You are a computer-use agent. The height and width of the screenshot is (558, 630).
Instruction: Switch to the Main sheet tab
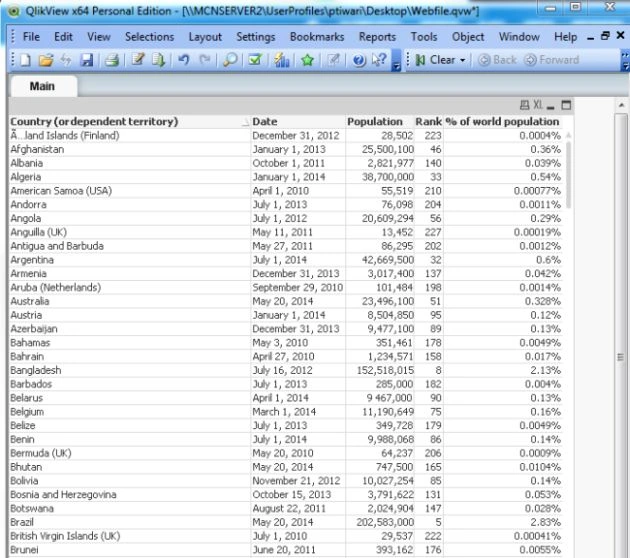(x=42, y=86)
